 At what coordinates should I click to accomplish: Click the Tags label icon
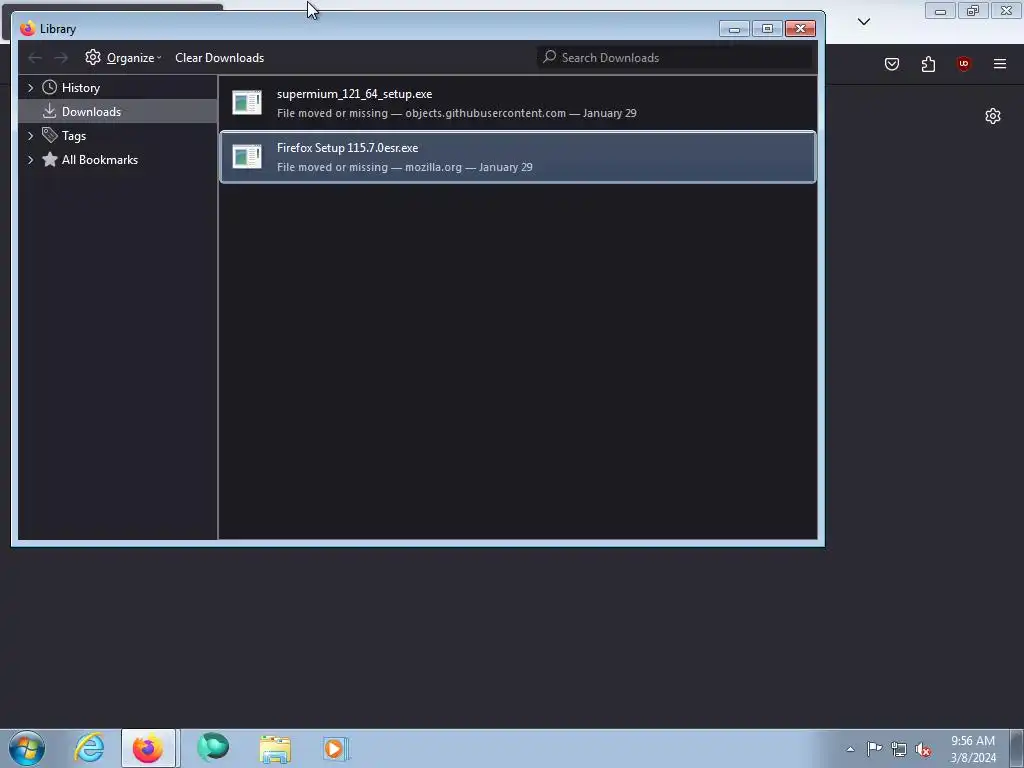click(x=49, y=135)
